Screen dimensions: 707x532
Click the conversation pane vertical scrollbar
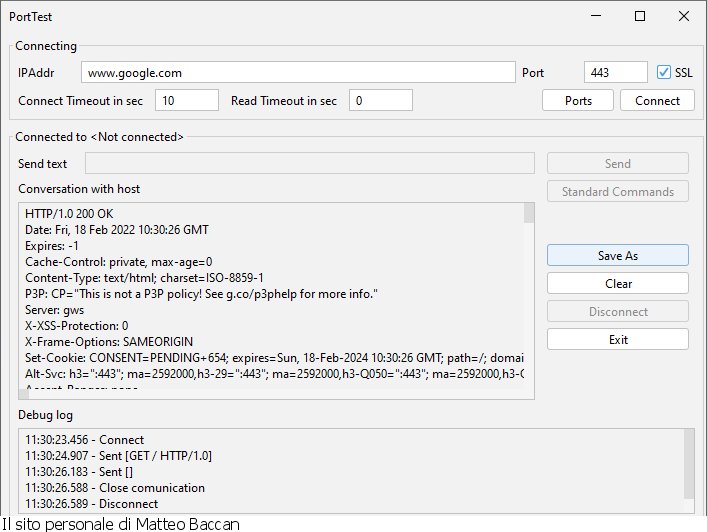point(529,300)
